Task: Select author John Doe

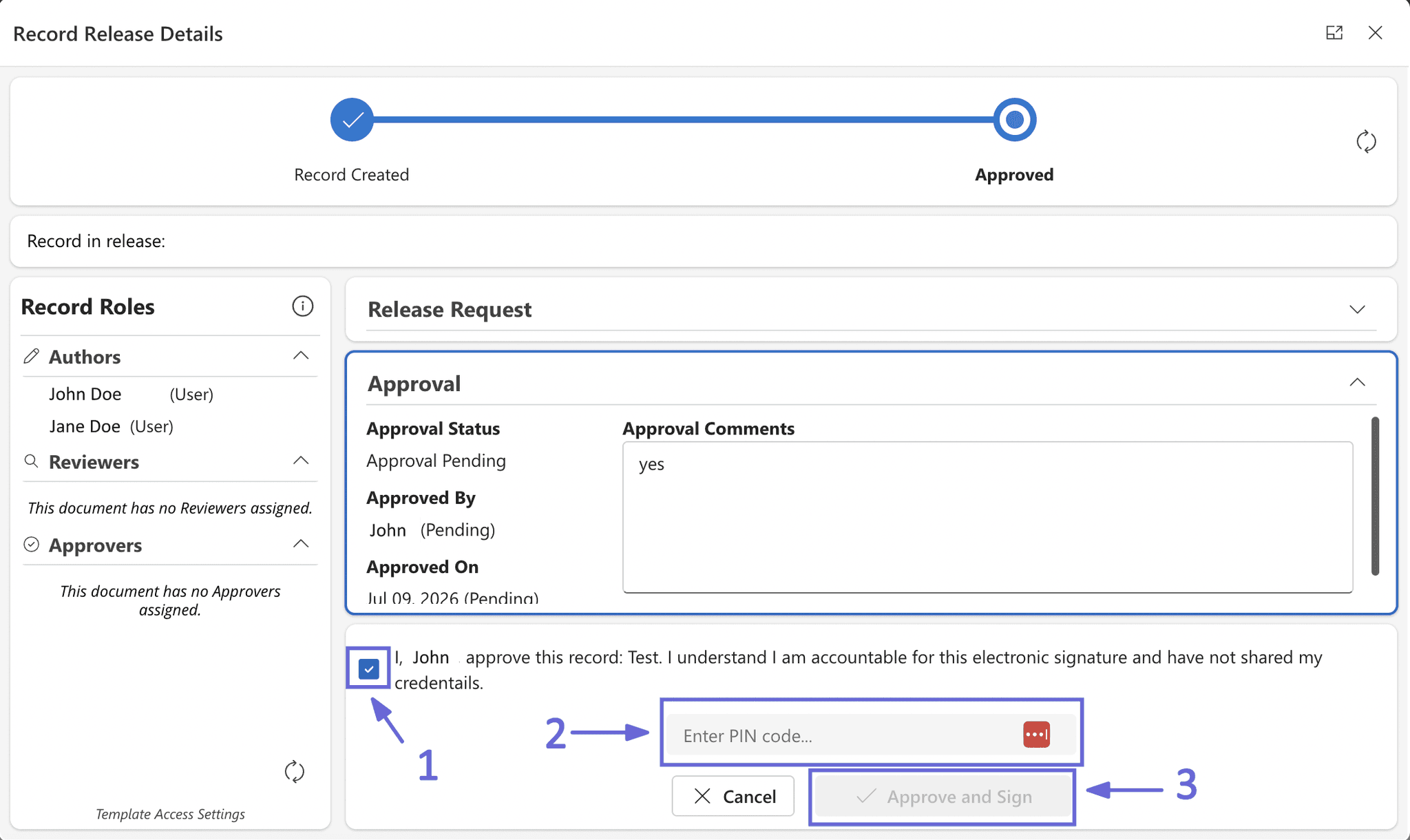Action: [85, 394]
